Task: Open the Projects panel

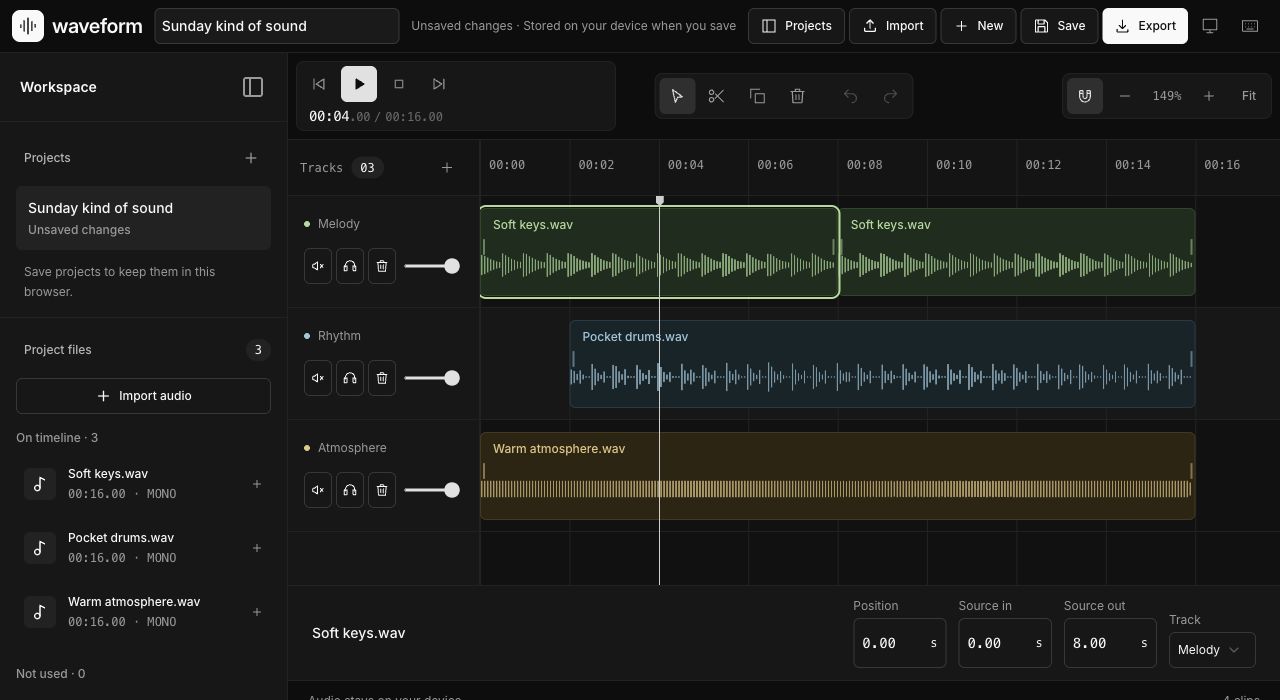Action: [x=796, y=26]
